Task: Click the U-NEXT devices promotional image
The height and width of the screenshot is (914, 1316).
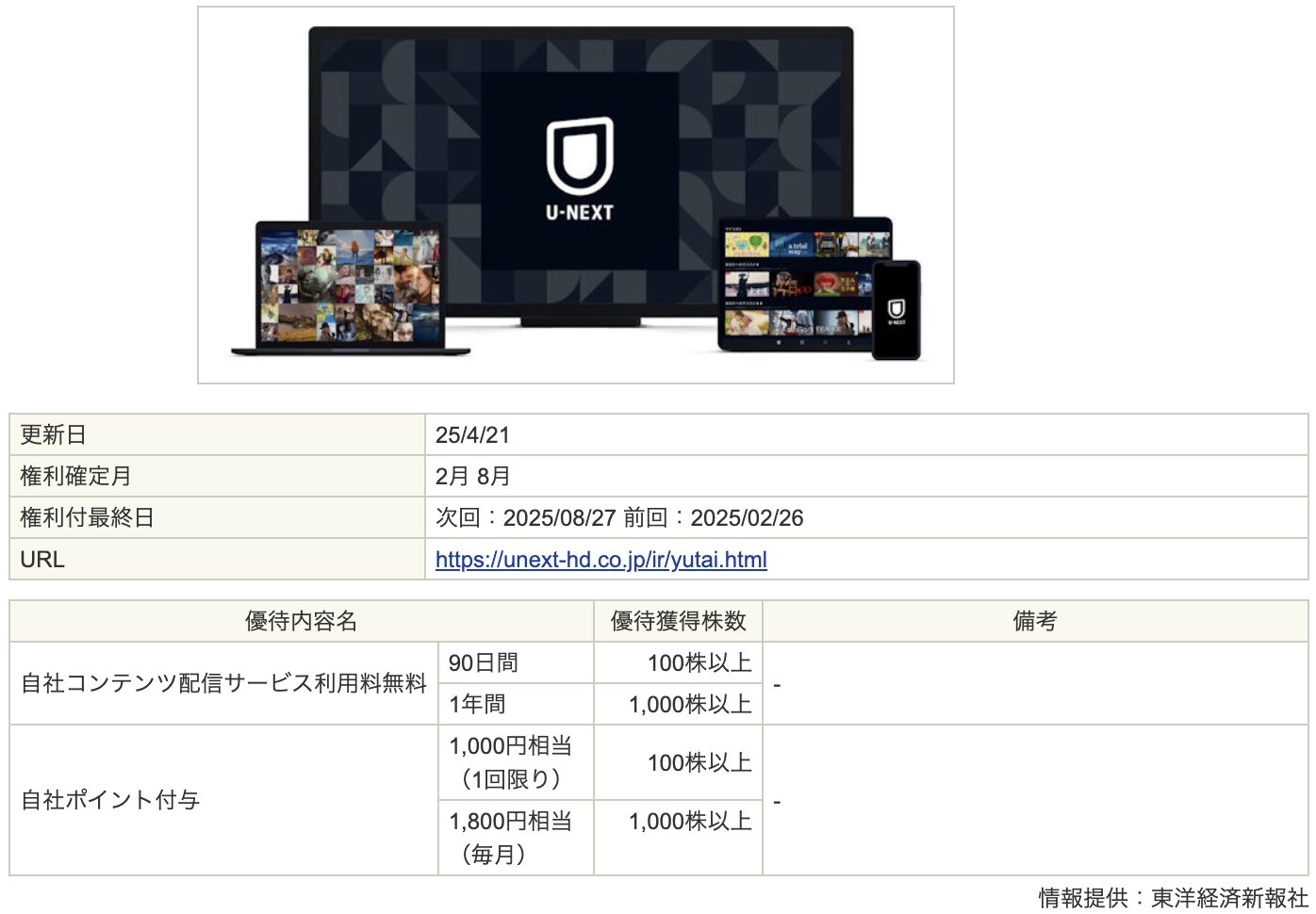Action: pyautogui.click(x=575, y=195)
